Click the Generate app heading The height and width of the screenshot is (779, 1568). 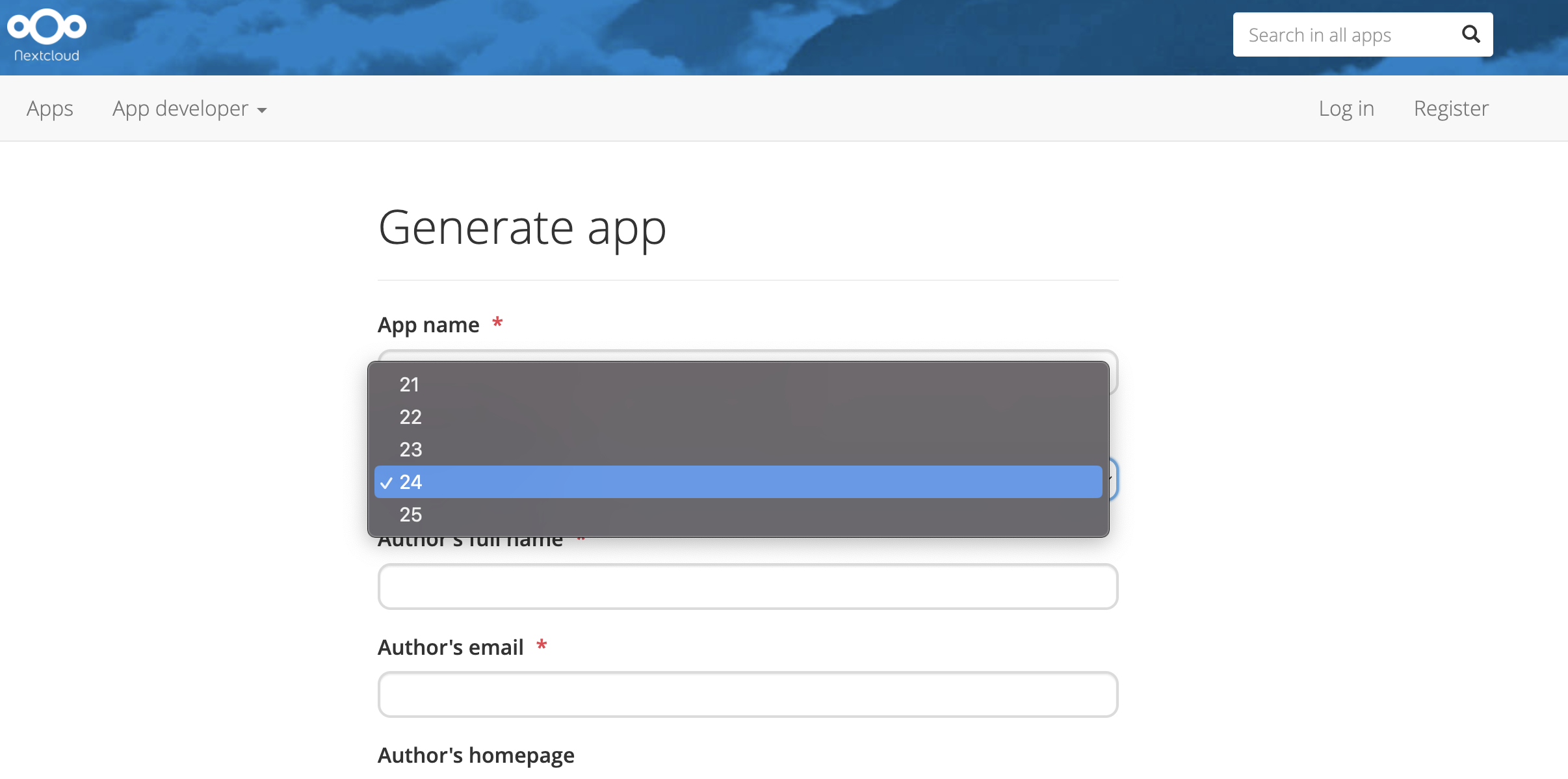[x=521, y=228]
